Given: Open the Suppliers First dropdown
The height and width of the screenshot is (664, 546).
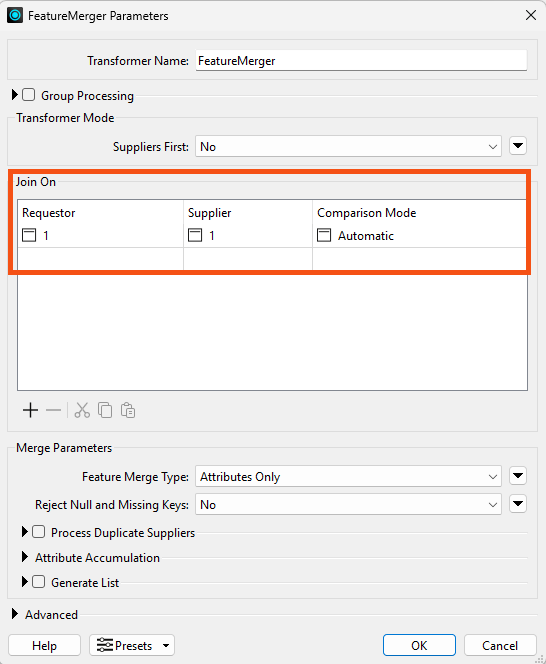Looking at the screenshot, I should tap(348, 147).
